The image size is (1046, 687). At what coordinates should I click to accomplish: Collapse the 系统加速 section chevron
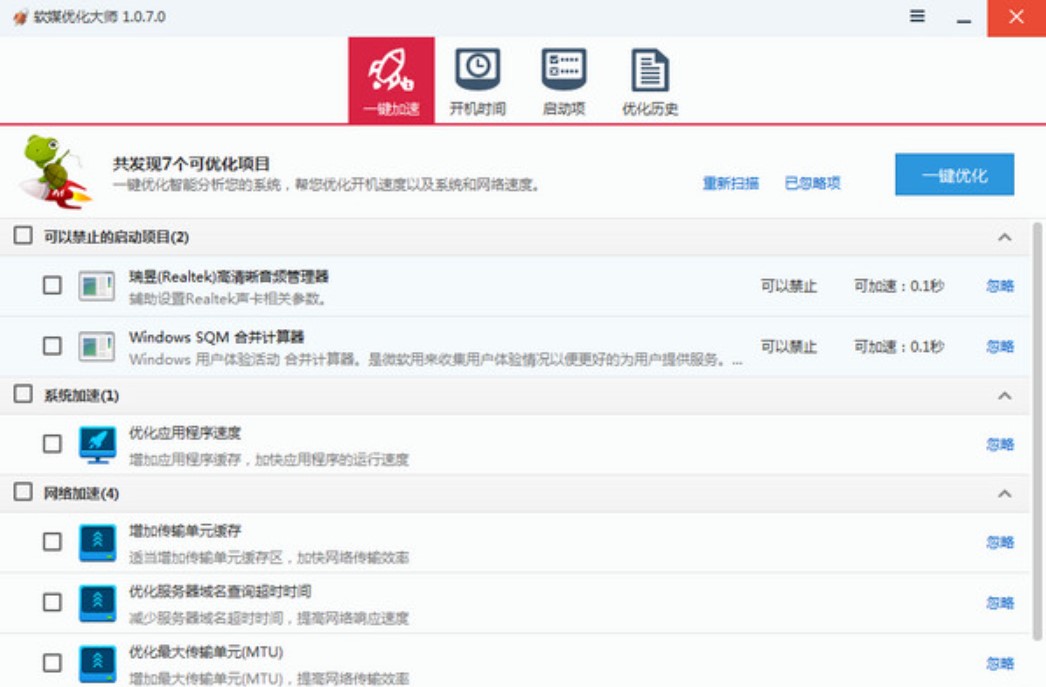click(x=1005, y=396)
